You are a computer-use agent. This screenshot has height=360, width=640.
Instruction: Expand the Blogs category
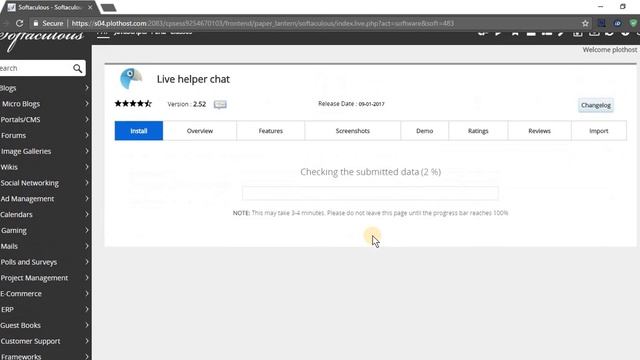tap(87, 88)
